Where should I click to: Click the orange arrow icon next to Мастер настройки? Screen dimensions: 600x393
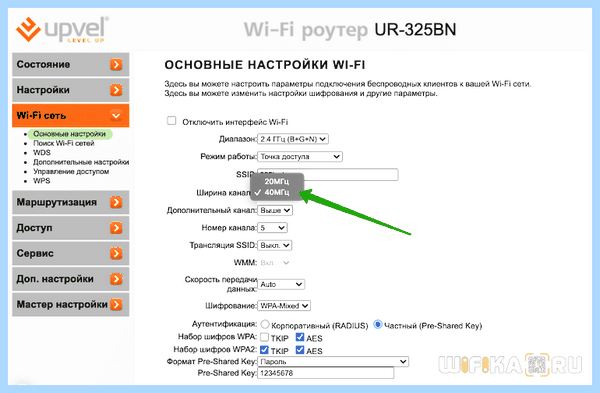pos(116,305)
